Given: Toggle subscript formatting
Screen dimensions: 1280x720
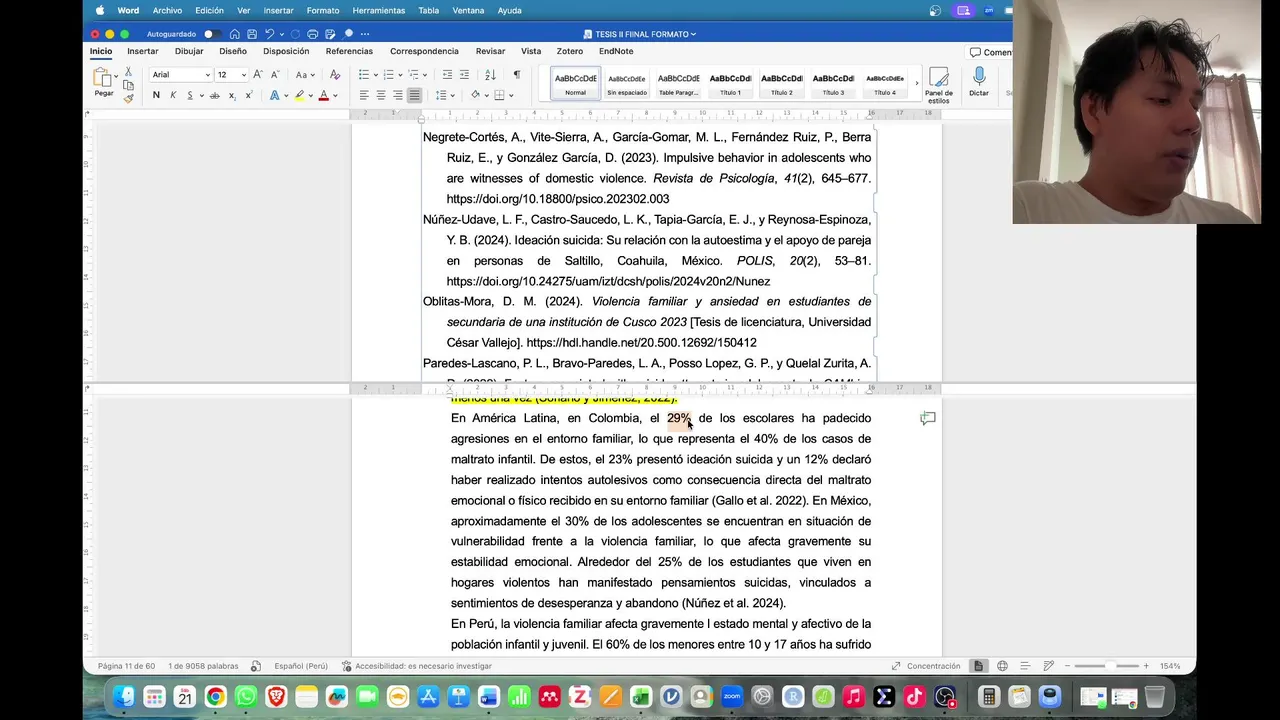Looking at the screenshot, I should [x=231, y=95].
